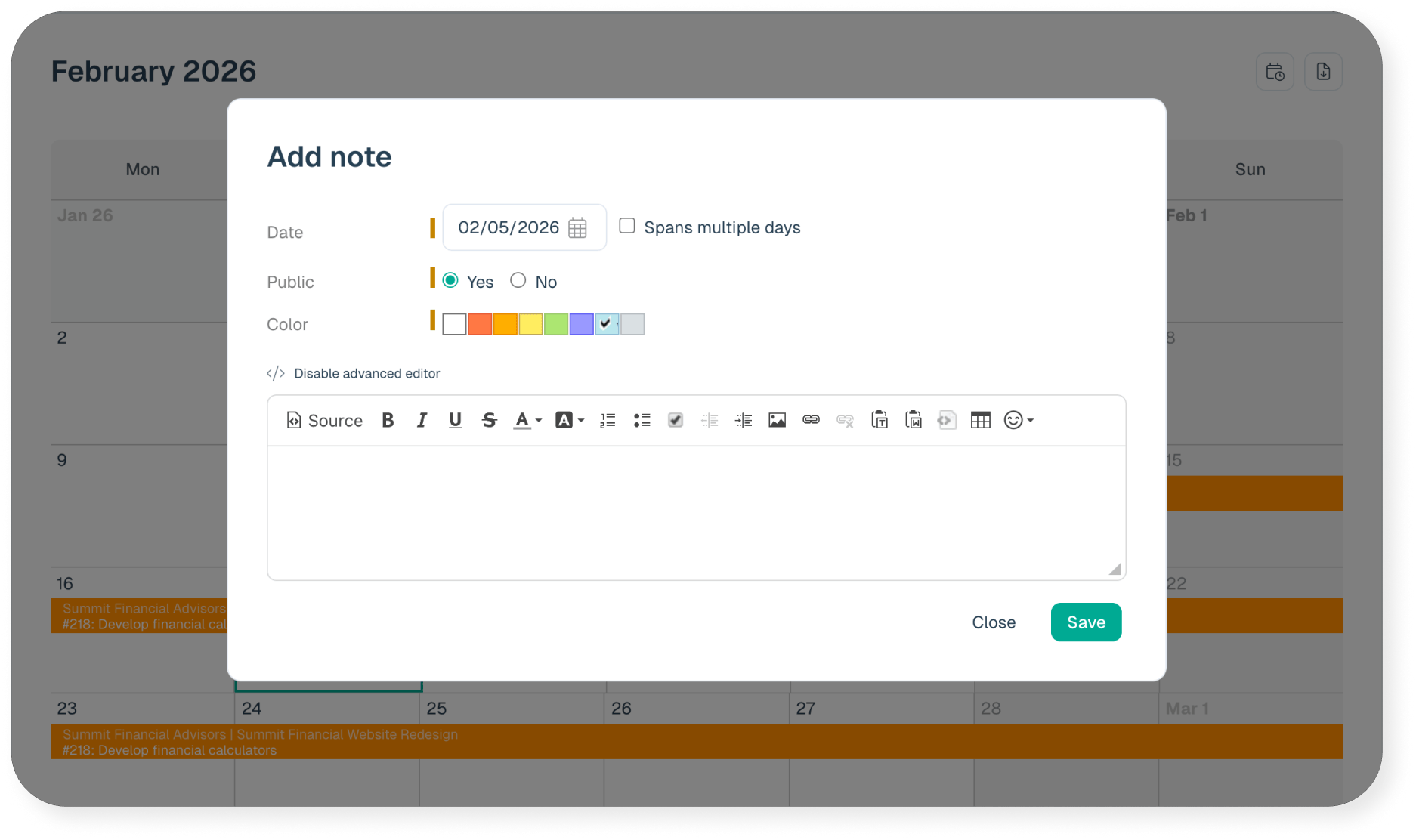Image resolution: width=1416 pixels, height=840 pixels.
Task: Choose the orange-red color swatch
Action: point(480,324)
